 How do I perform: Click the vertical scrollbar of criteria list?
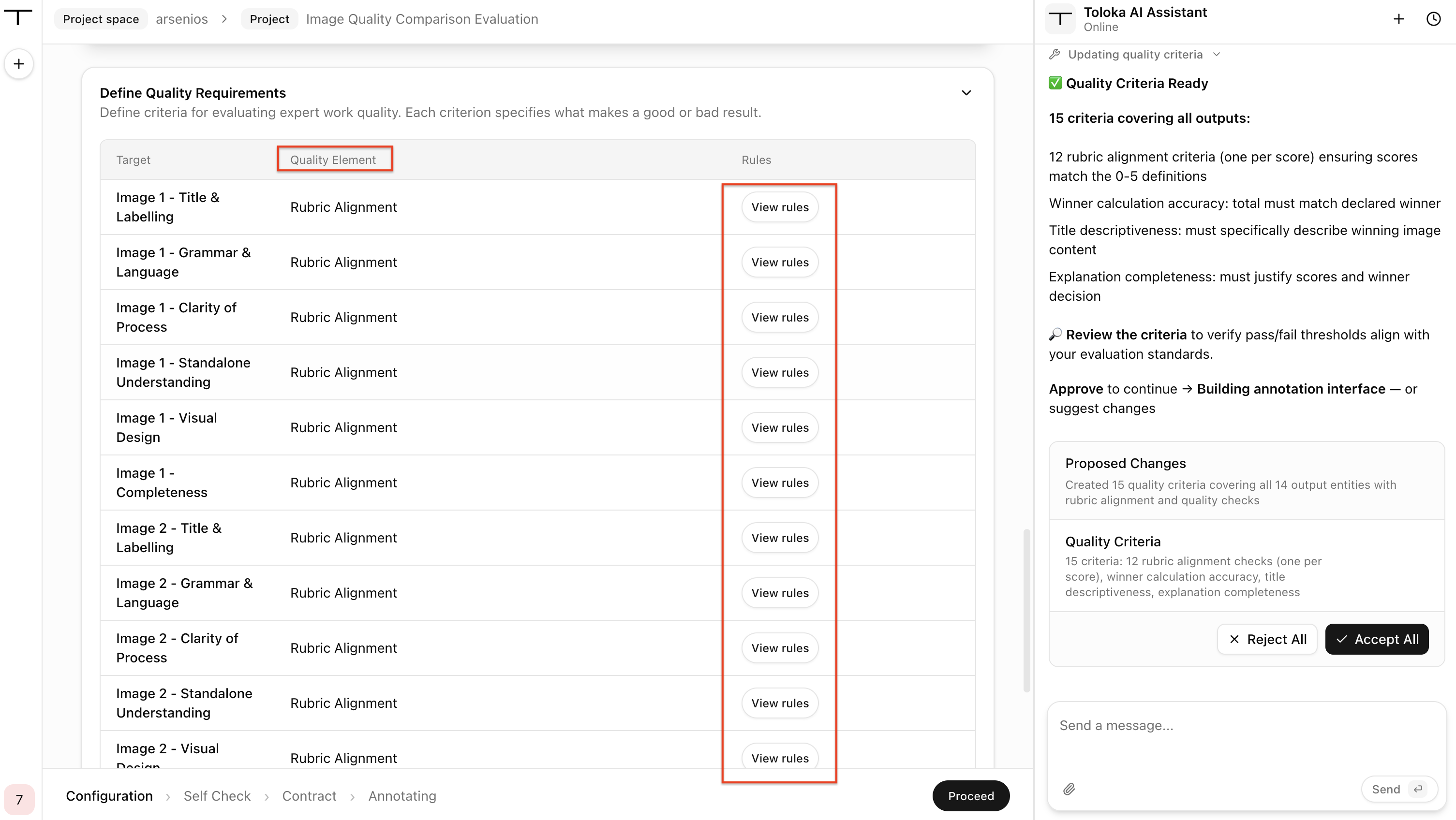pos(1026,610)
